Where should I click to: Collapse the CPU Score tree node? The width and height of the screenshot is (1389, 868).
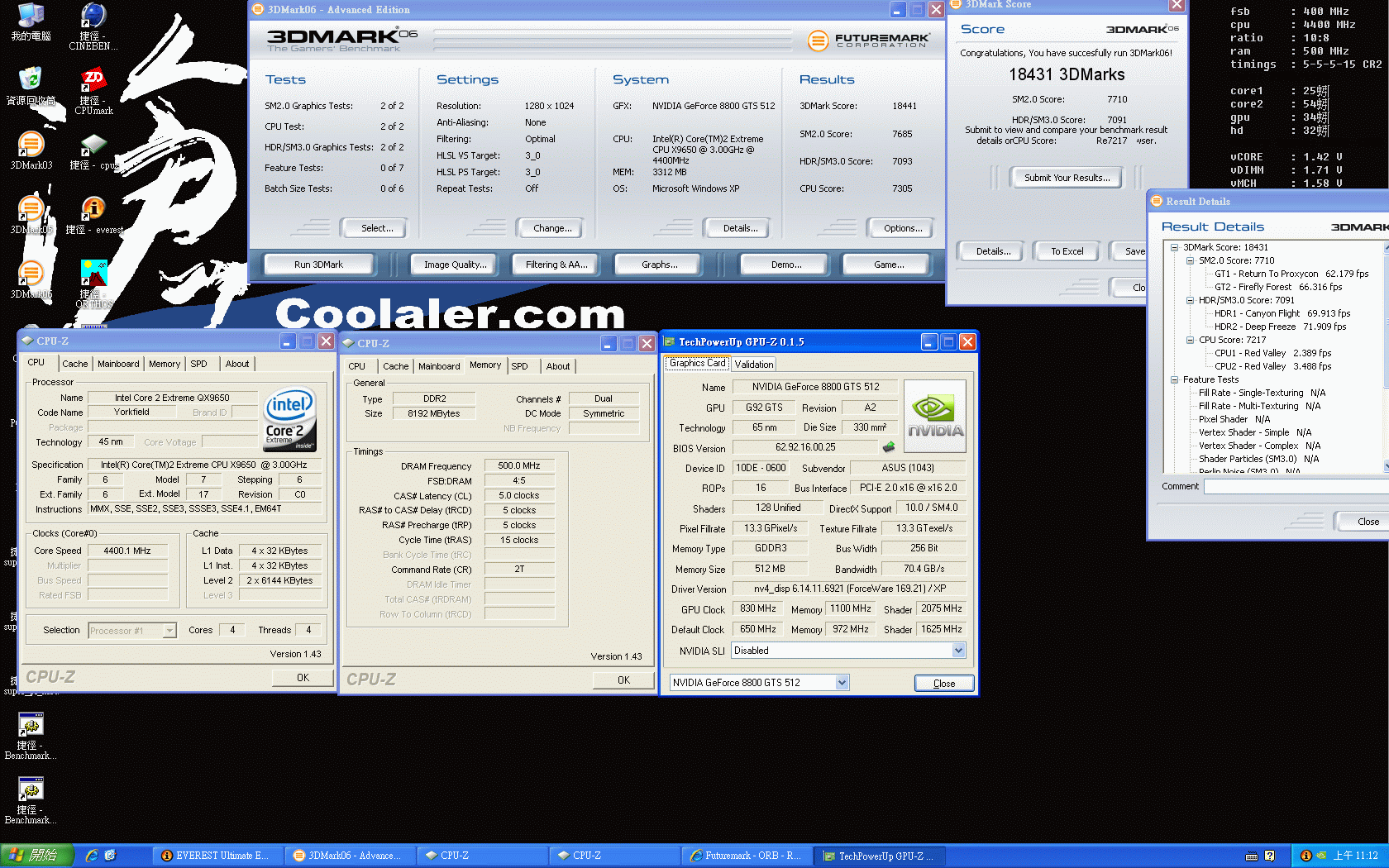[x=1190, y=340]
